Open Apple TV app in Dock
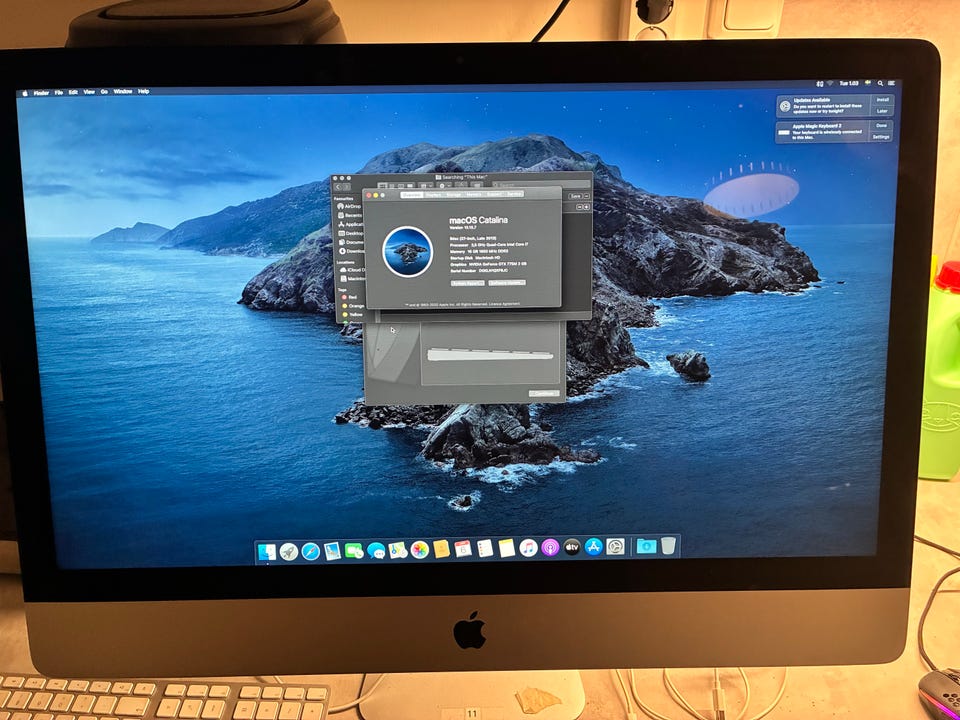 (x=572, y=547)
